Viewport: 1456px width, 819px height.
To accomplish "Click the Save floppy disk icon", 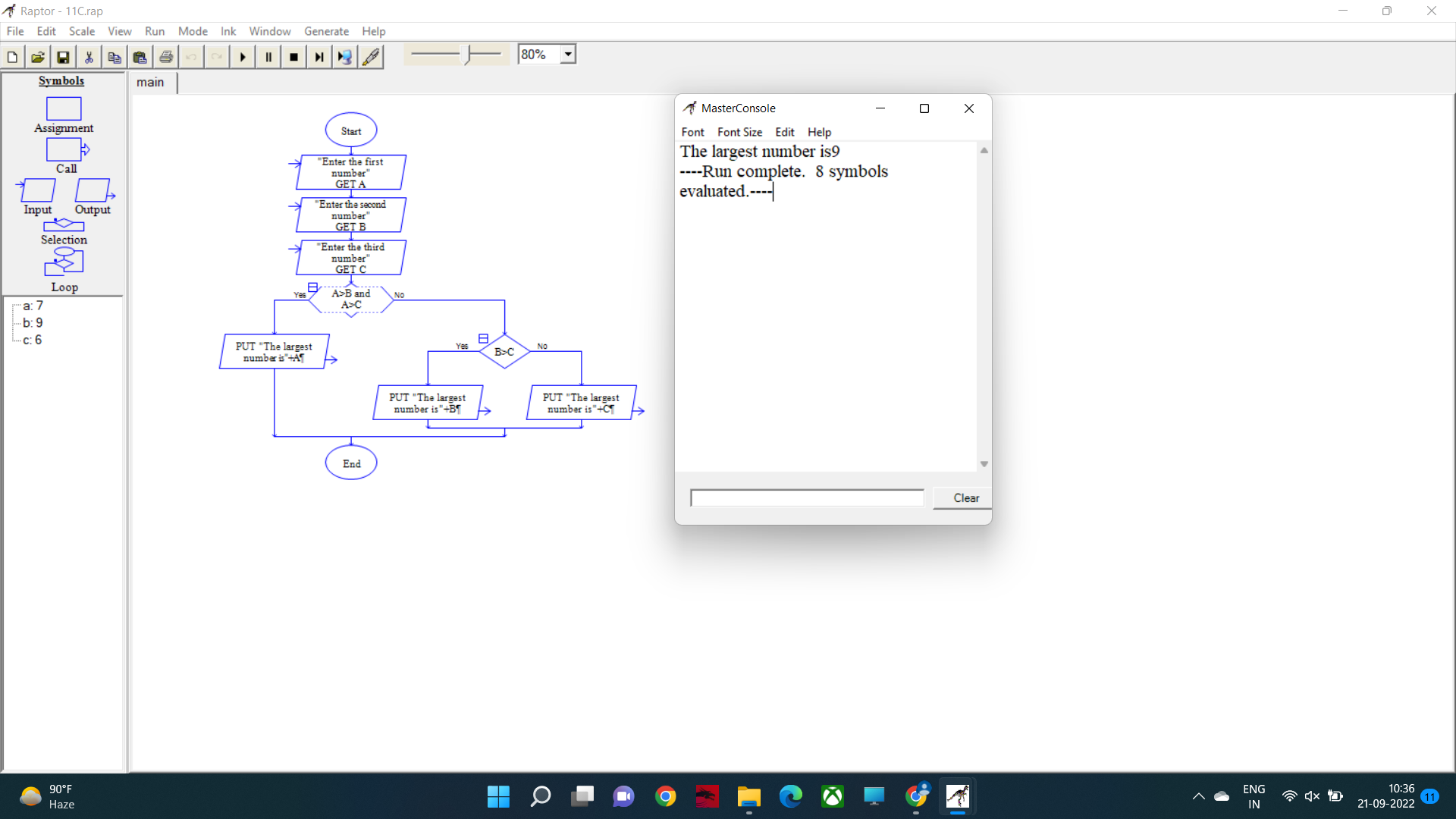I will 64,57.
